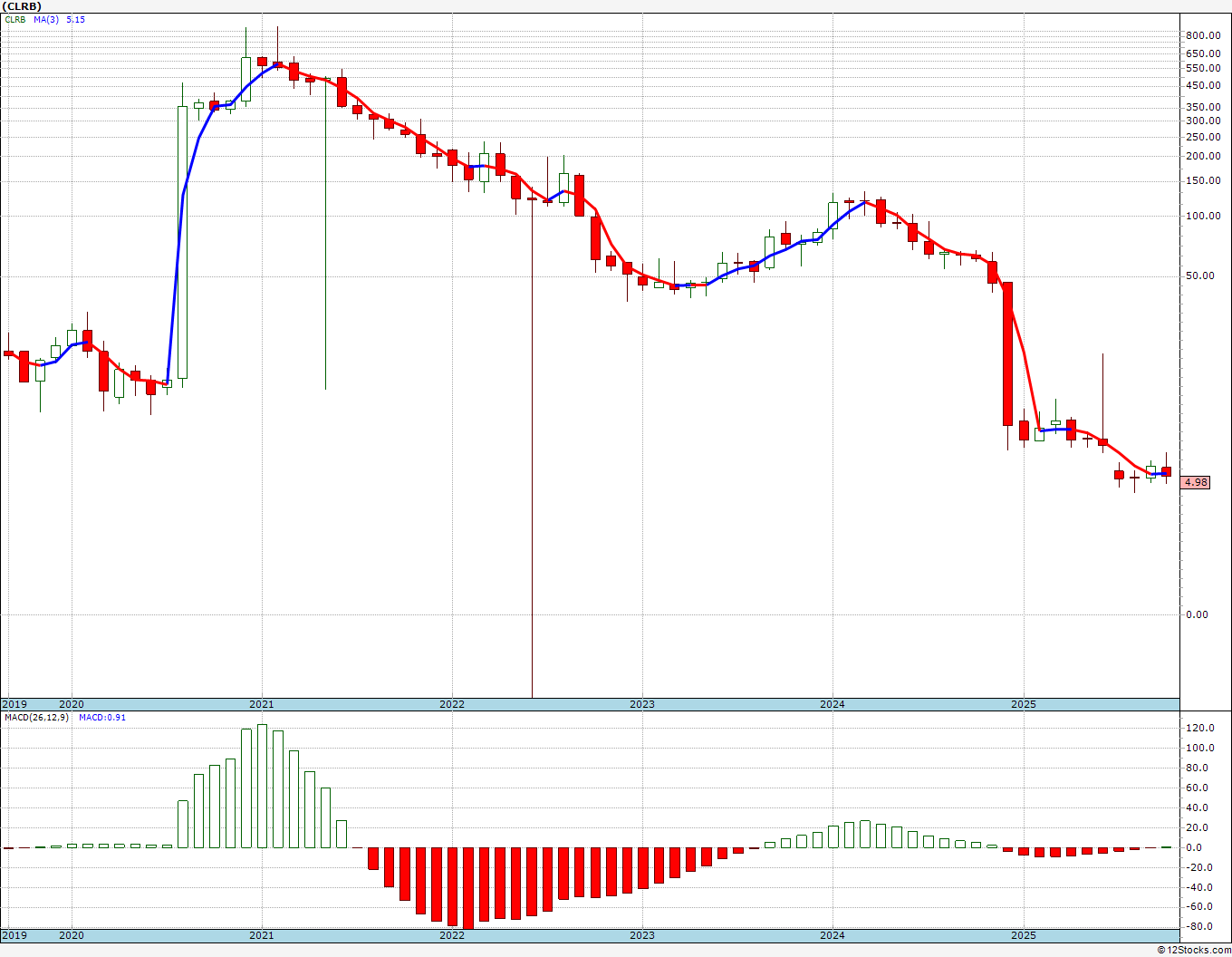Select 2023 on the price chart time axis
Screen dimensions: 1232x957
click(x=641, y=704)
